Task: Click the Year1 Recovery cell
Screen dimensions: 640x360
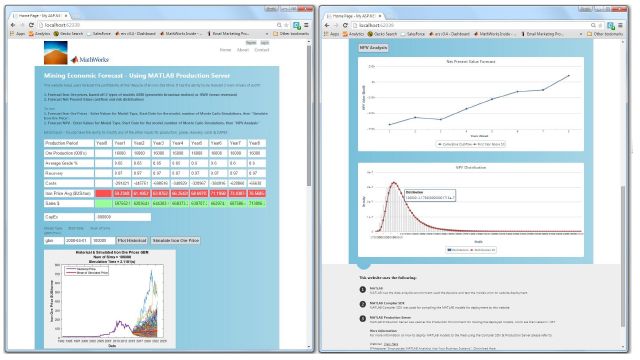Action: (122, 173)
